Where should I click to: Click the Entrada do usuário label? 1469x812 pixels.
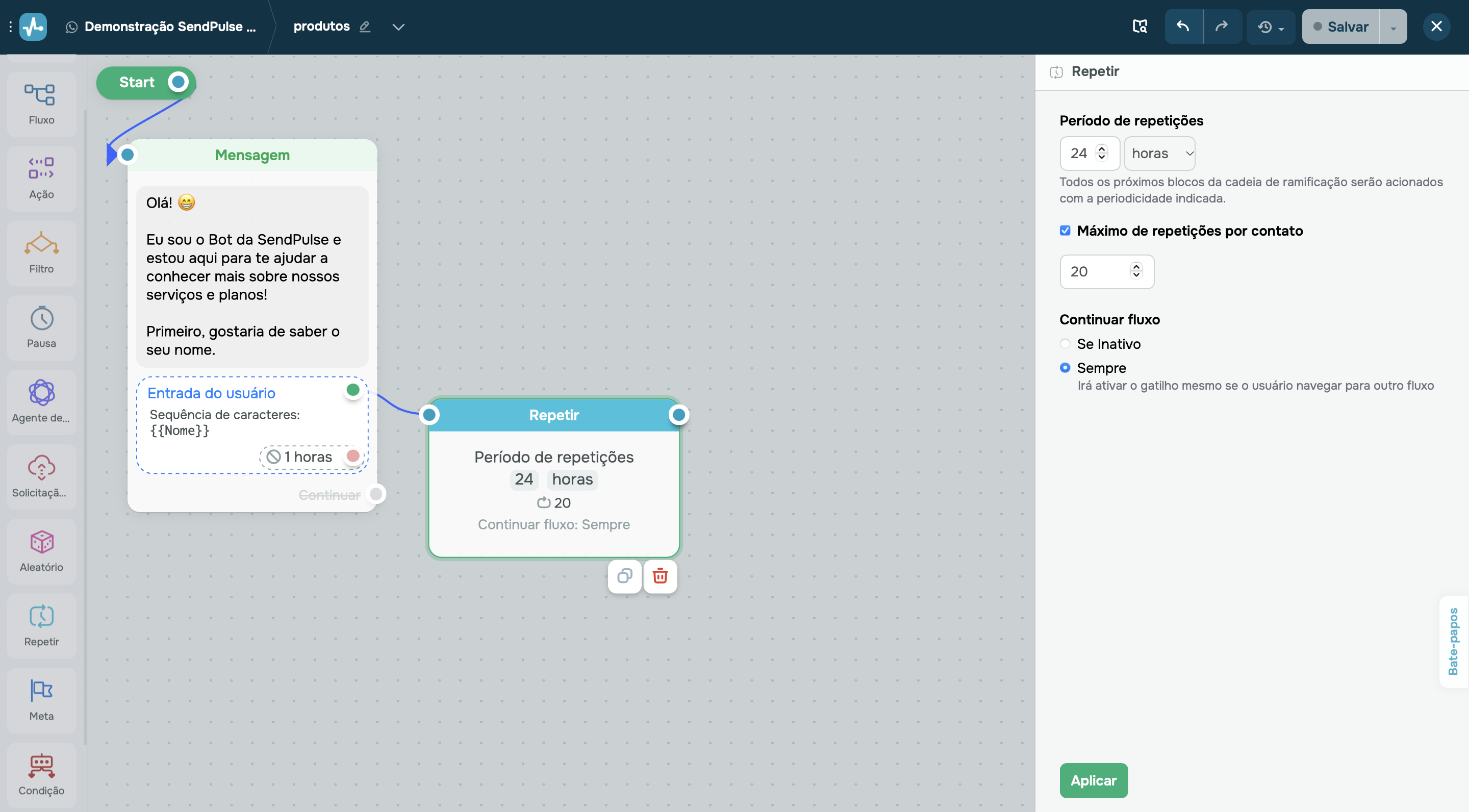pyautogui.click(x=211, y=393)
